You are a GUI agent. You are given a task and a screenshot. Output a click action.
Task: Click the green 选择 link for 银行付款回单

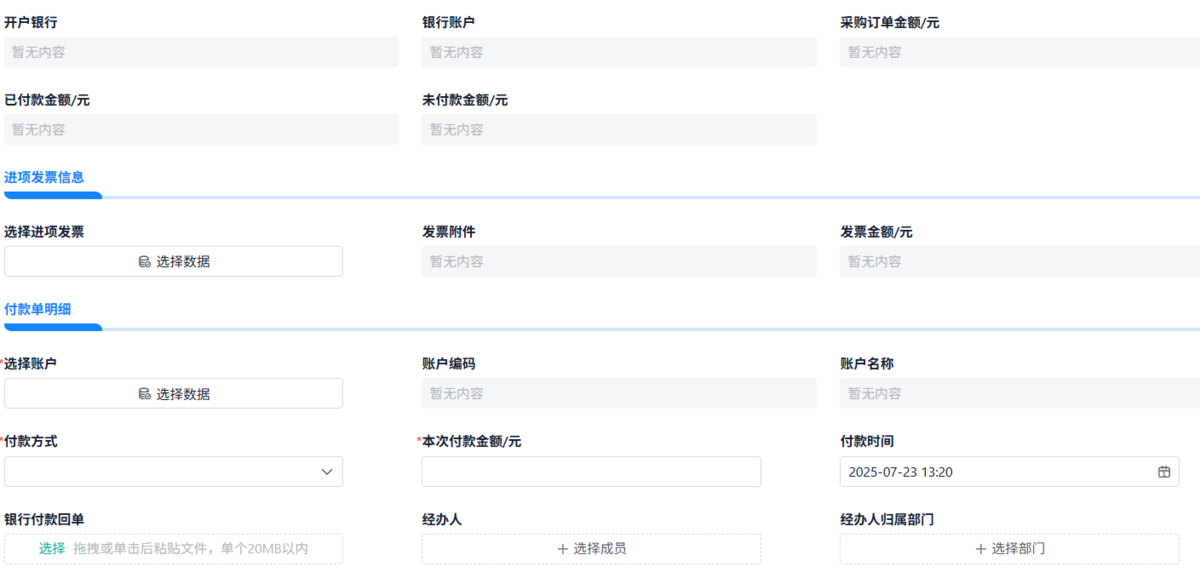tap(52, 548)
